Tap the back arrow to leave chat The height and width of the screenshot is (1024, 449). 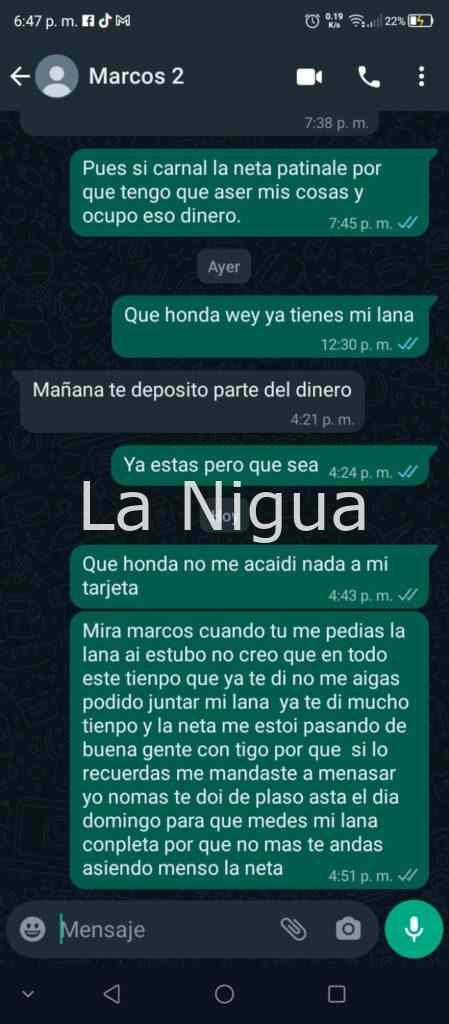point(20,77)
